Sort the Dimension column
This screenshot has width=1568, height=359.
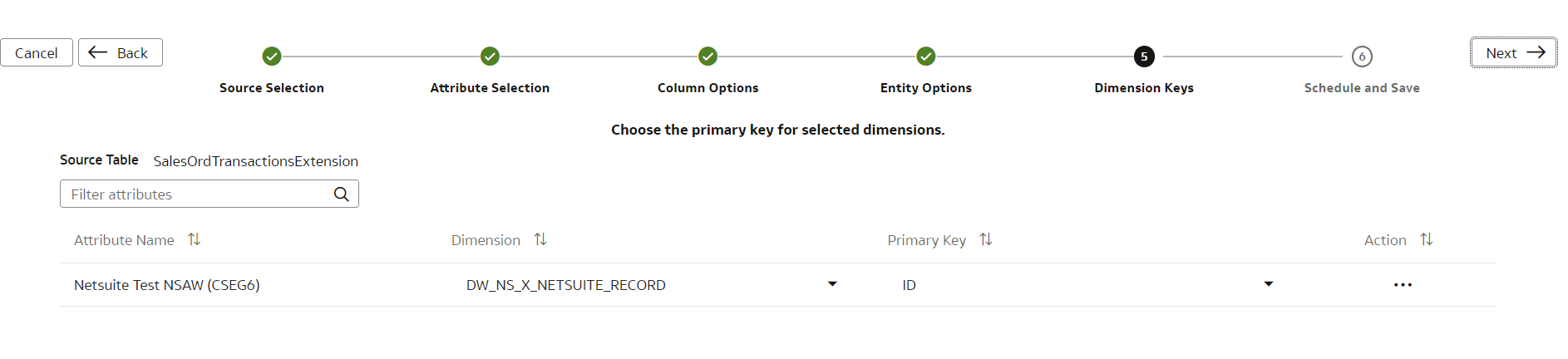click(x=540, y=239)
